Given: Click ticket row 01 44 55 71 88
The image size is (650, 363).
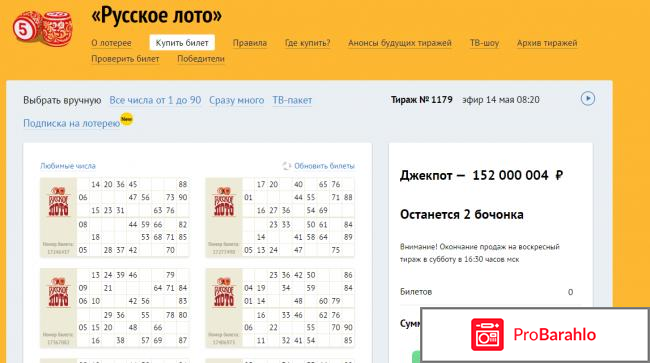Looking at the screenshot, I should click(x=298, y=197).
